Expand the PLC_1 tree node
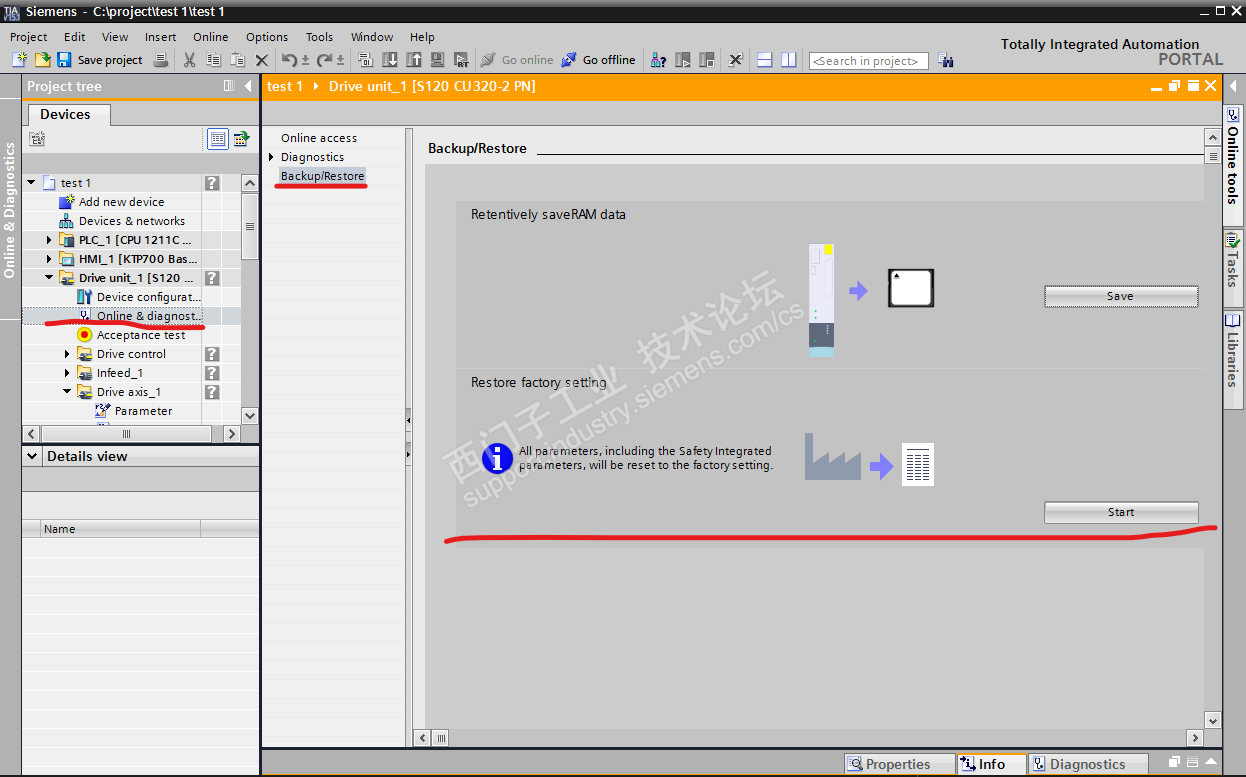Image resolution: width=1246 pixels, height=777 pixels. tap(49, 240)
